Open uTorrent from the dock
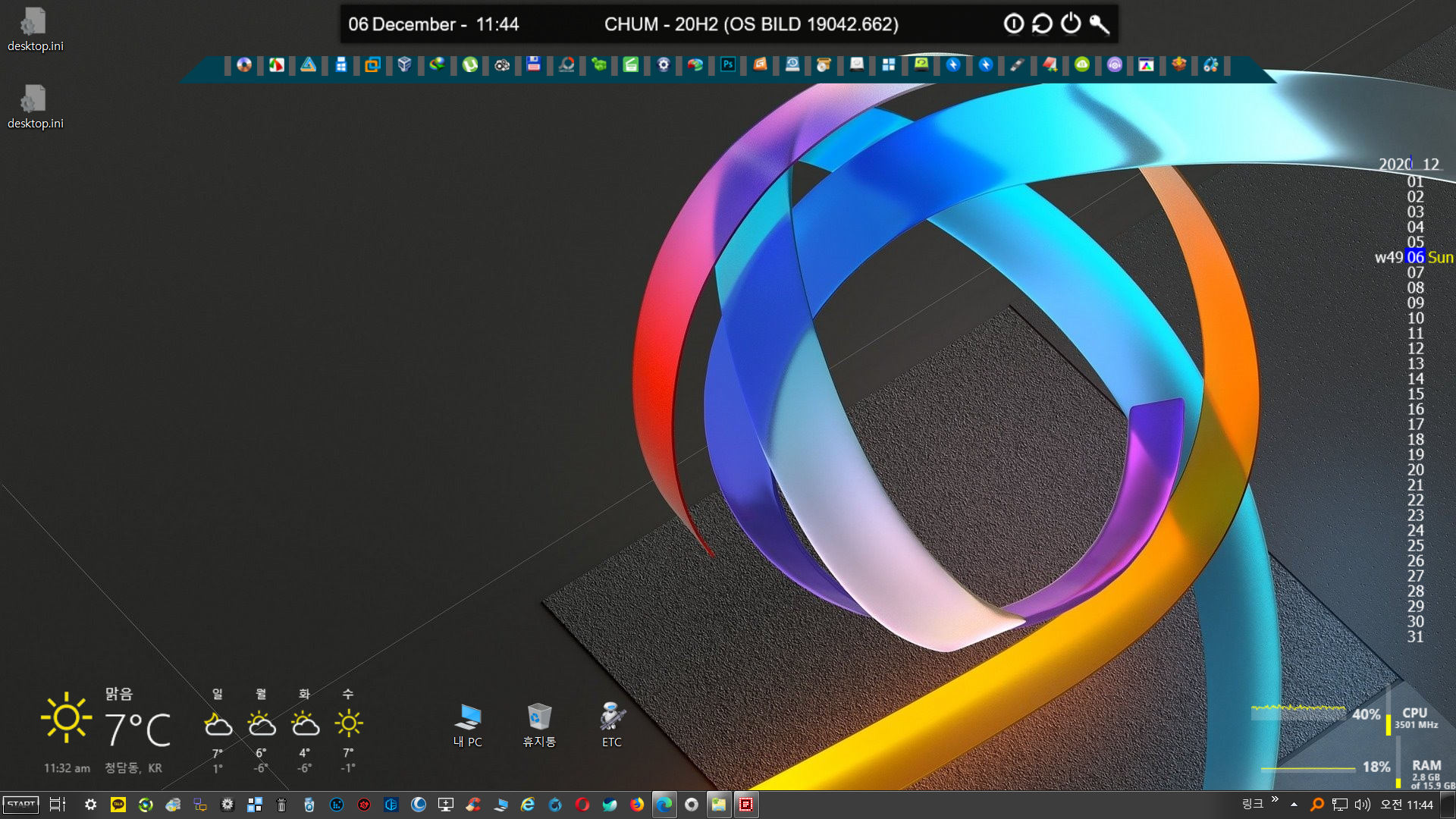The height and width of the screenshot is (819, 1456). coord(469,64)
